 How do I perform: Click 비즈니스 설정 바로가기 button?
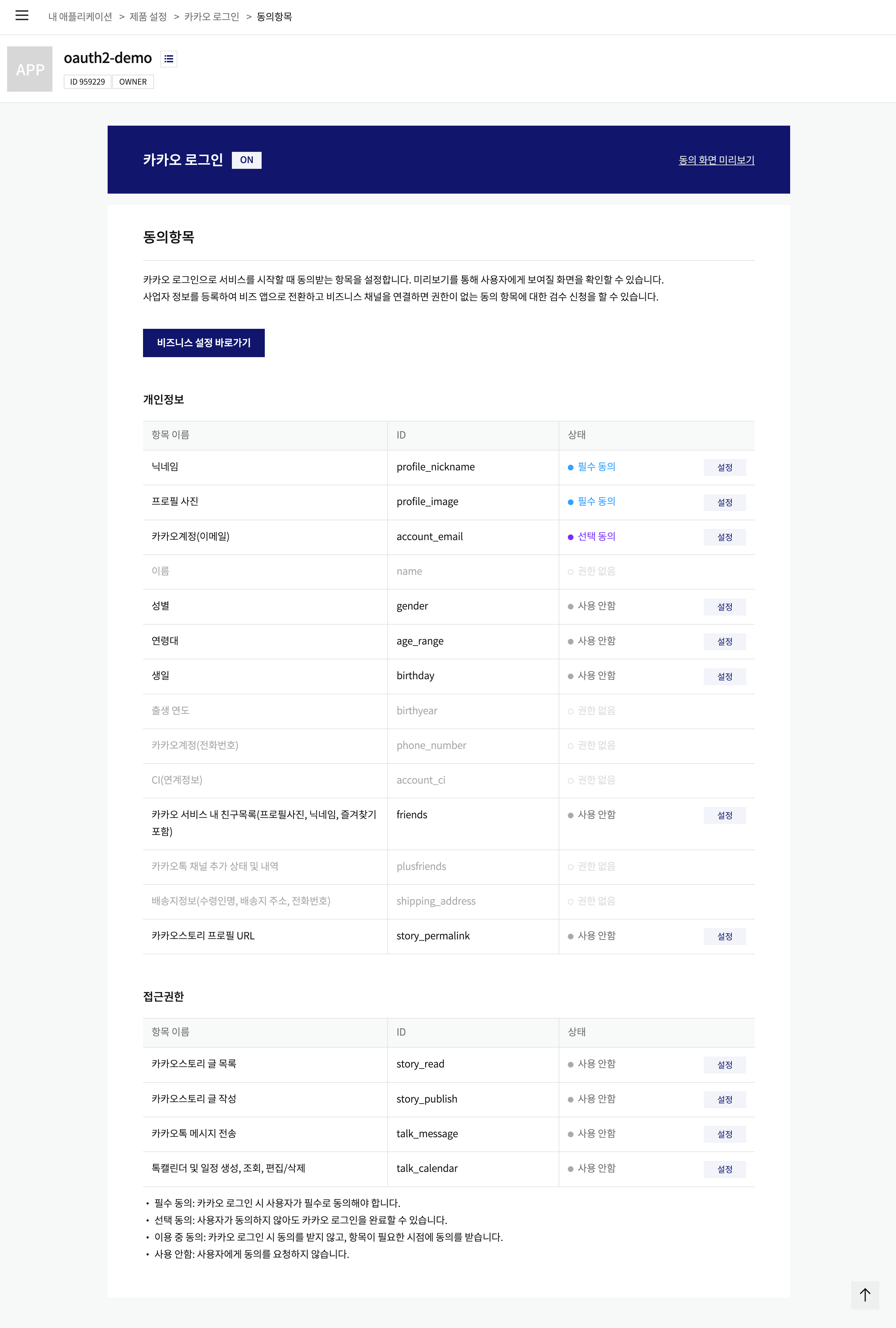(x=204, y=343)
